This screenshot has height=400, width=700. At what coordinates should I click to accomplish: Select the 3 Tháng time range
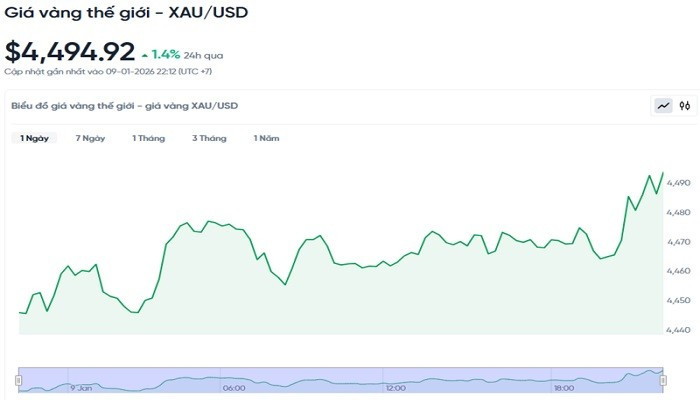[209, 138]
